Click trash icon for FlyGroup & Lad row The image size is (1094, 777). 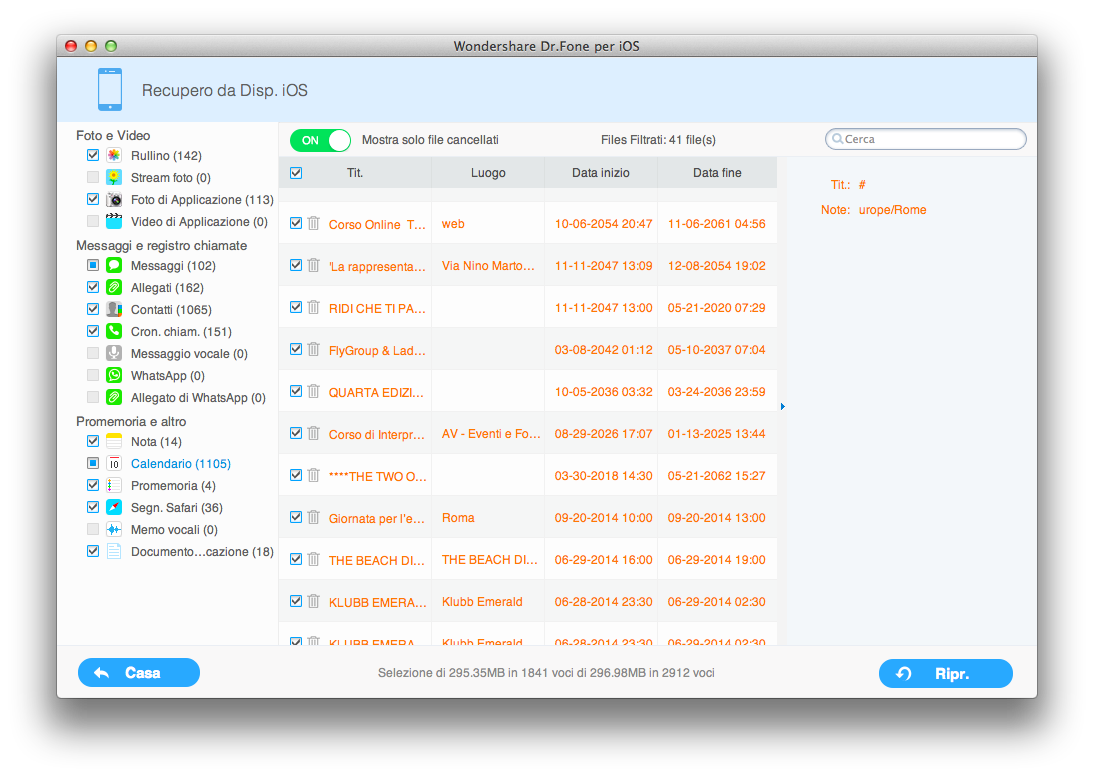314,349
